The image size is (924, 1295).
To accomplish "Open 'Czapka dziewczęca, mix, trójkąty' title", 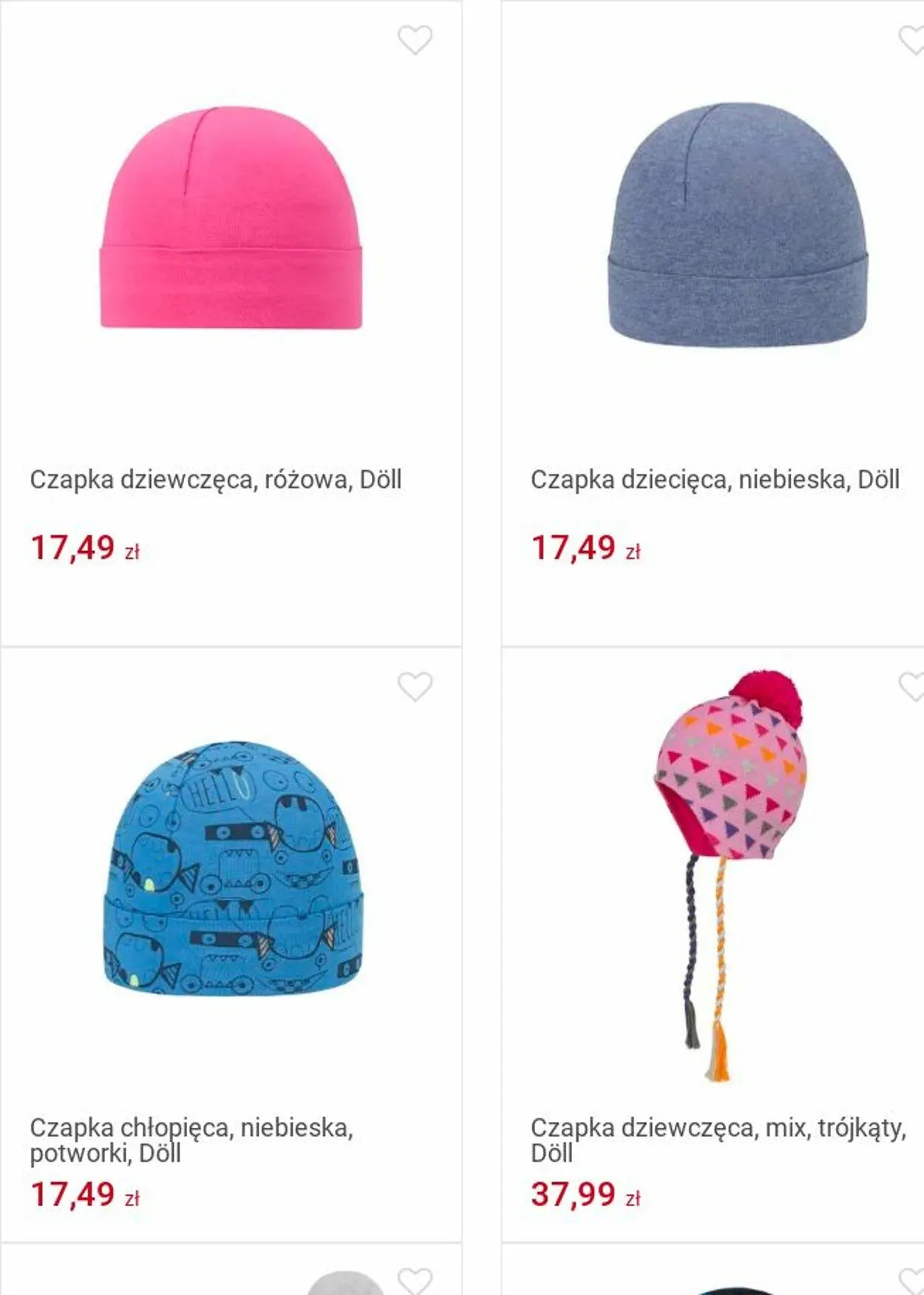I will point(719,1140).
